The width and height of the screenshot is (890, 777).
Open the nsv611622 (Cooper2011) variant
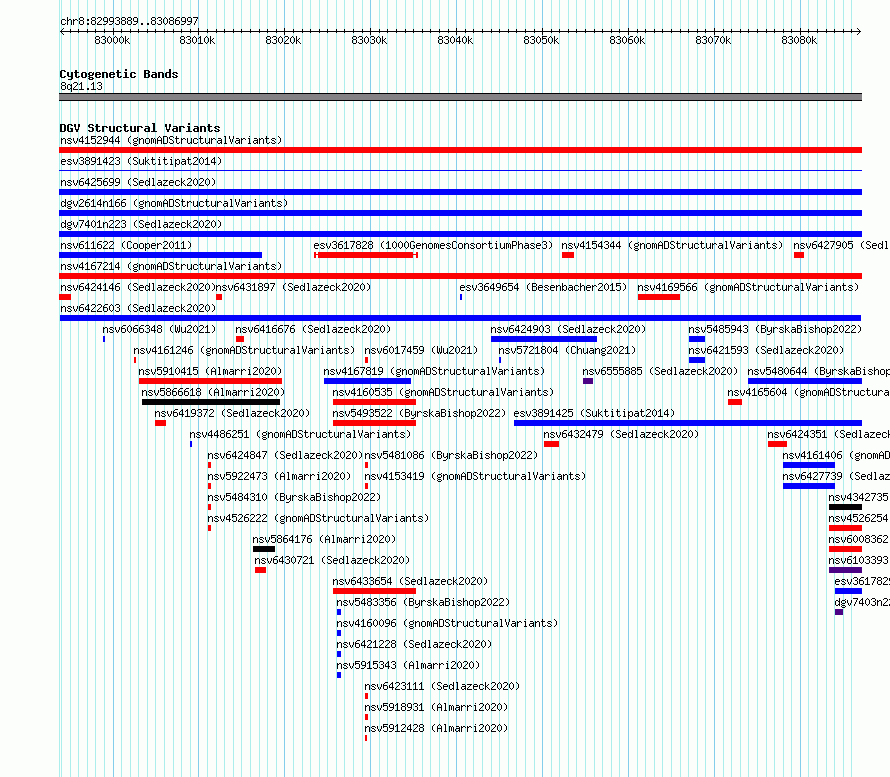pos(126,245)
